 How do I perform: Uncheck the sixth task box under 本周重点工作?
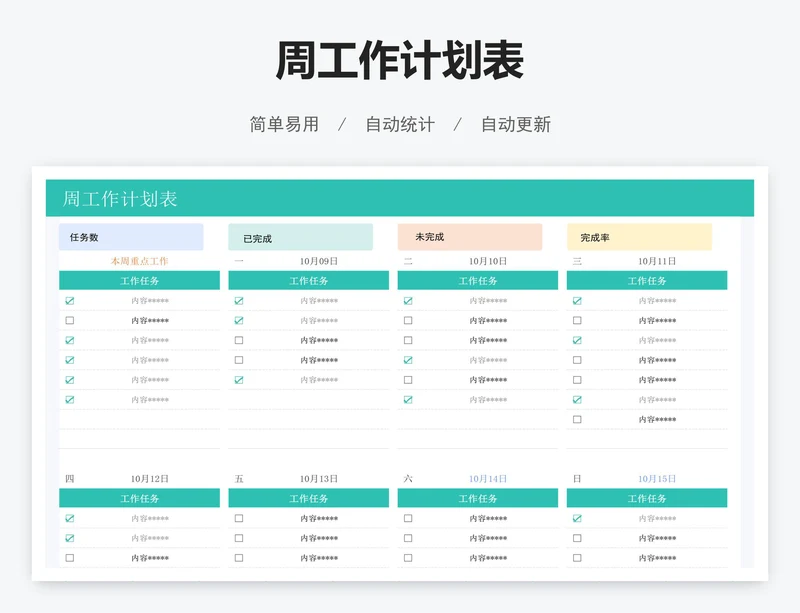click(70, 400)
